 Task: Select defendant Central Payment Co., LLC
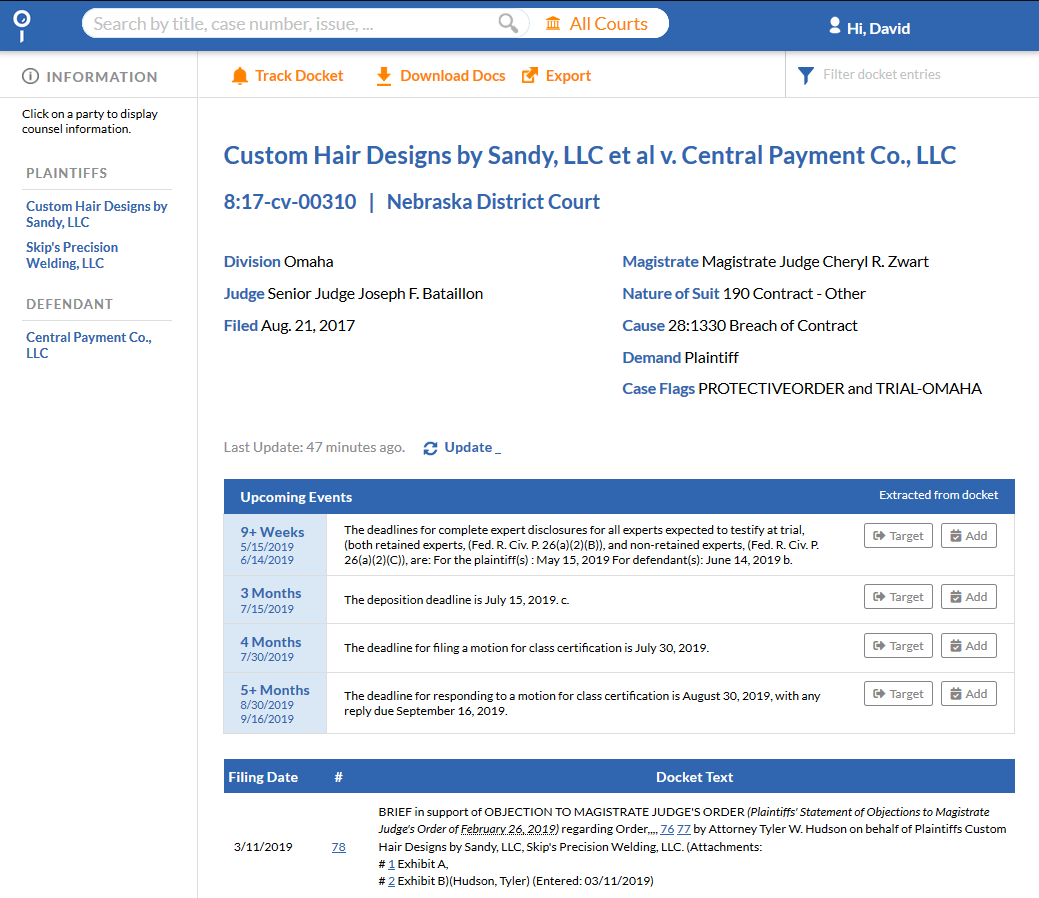[88, 345]
